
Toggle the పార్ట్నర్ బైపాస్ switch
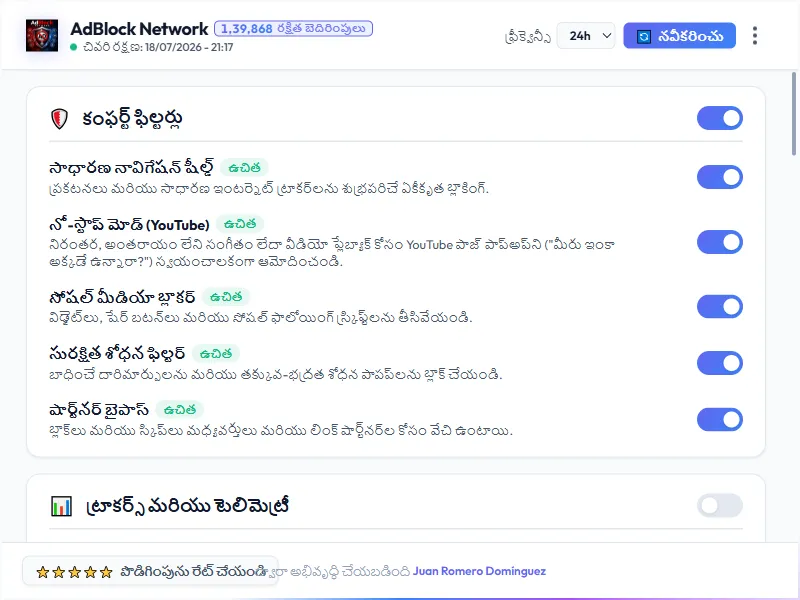tap(719, 419)
